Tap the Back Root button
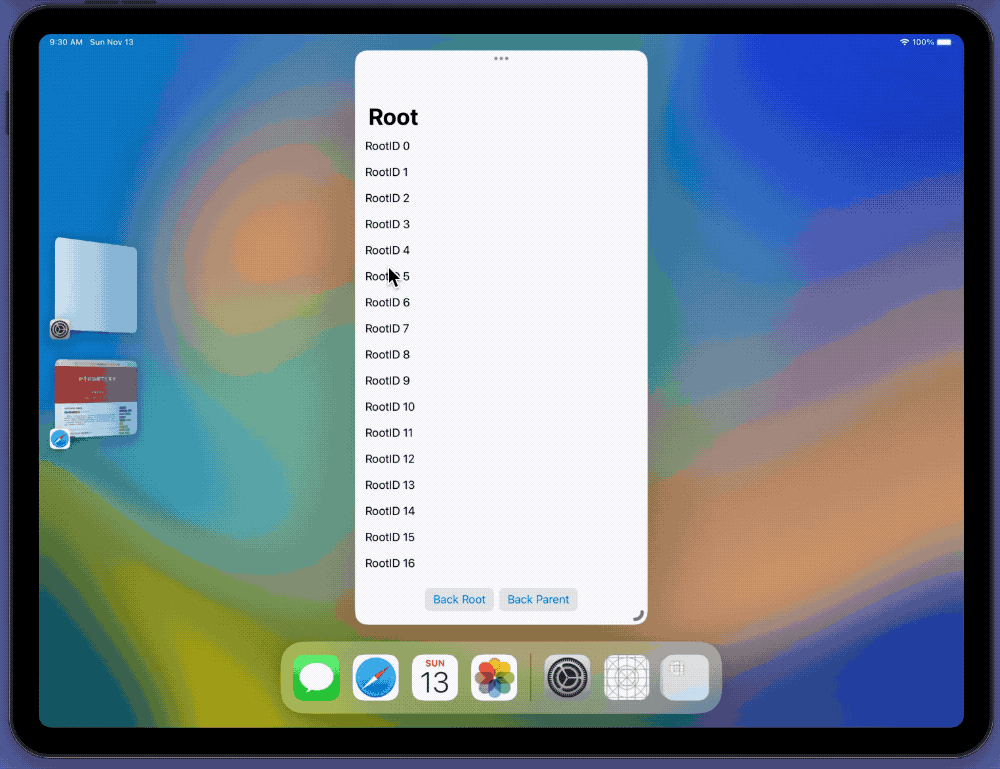The image size is (1000, 769). point(459,599)
